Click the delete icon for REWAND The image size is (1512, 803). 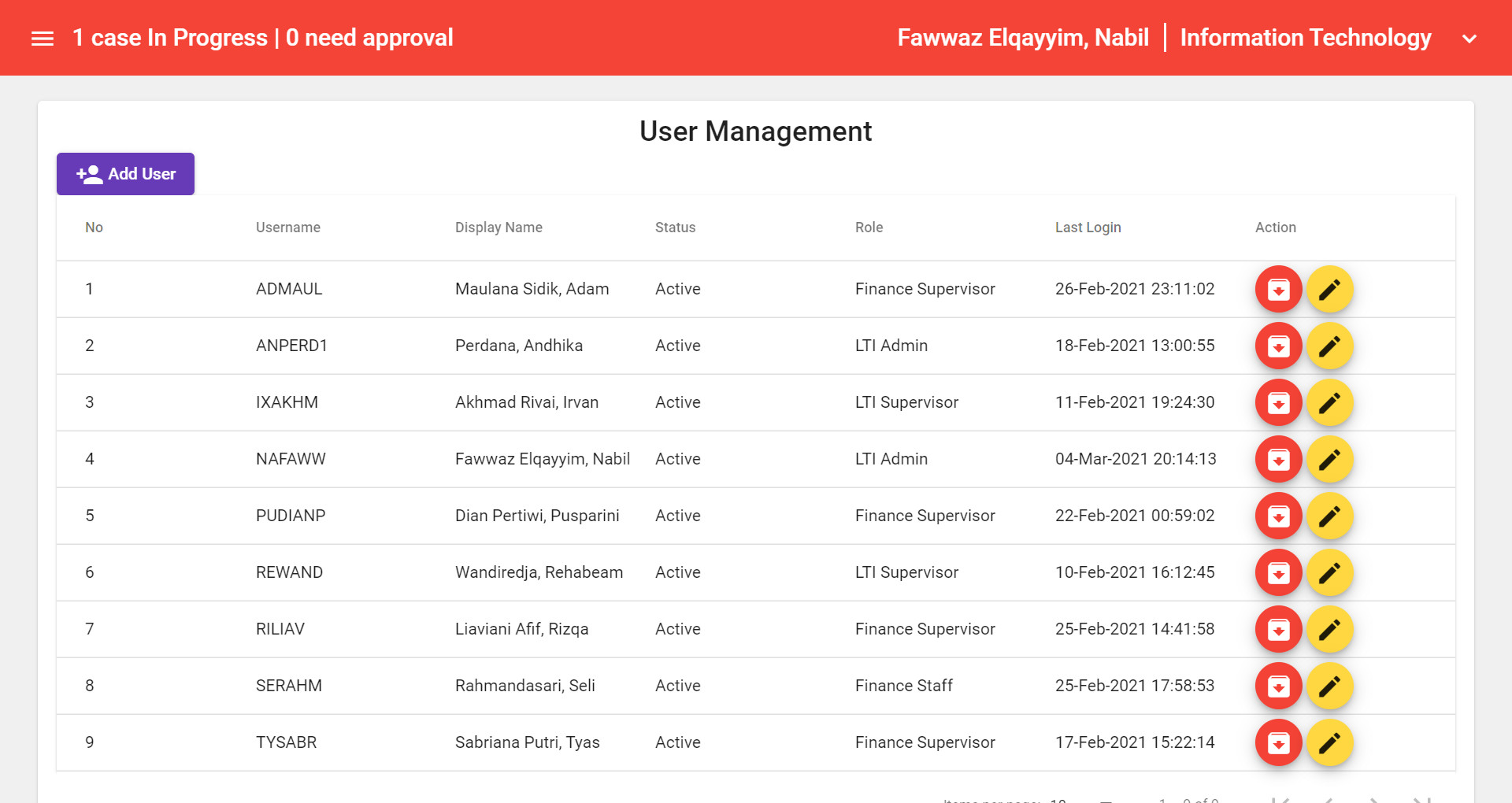(1278, 572)
